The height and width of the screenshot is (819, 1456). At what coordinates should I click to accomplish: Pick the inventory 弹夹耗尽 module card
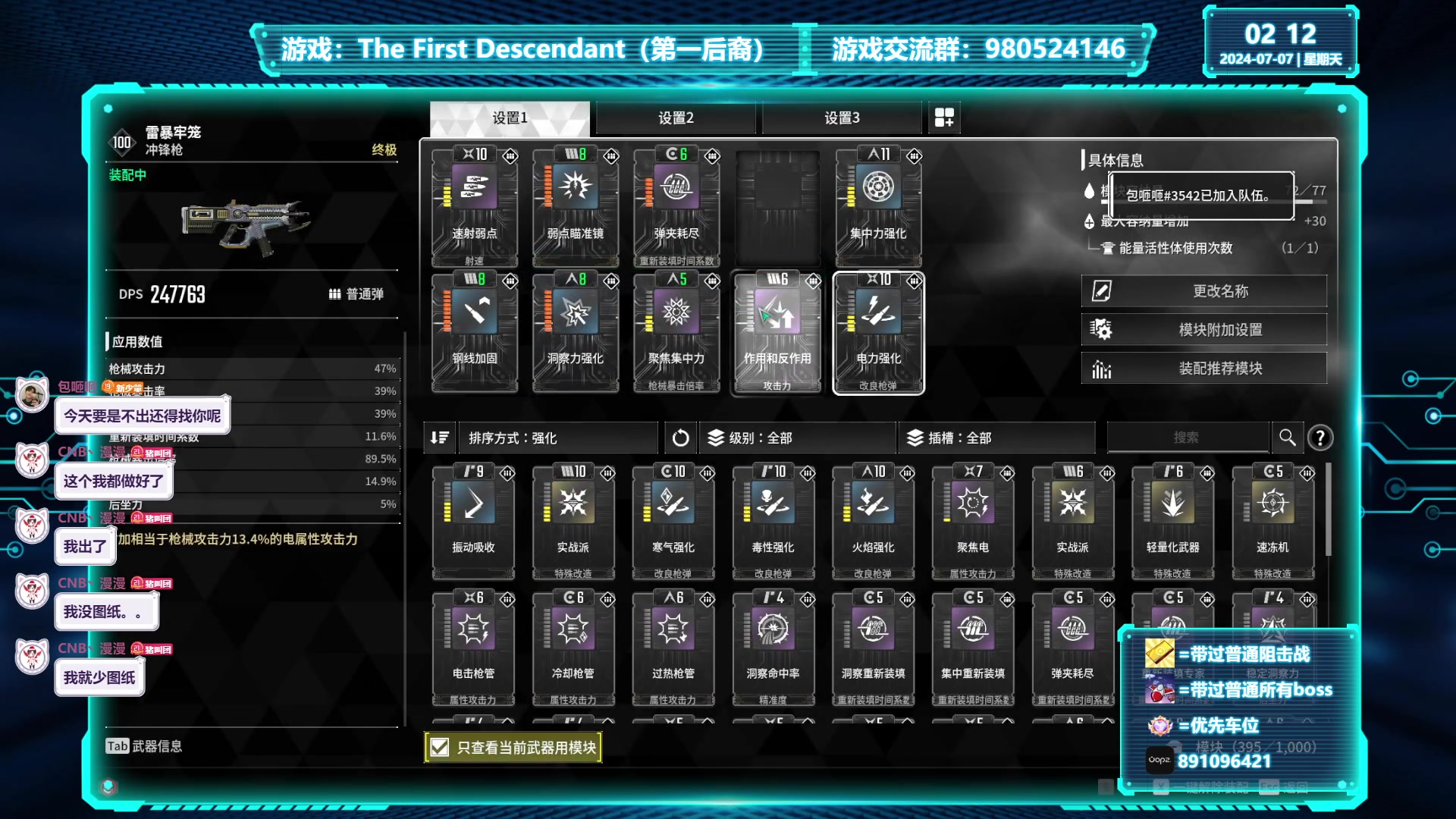click(1072, 648)
